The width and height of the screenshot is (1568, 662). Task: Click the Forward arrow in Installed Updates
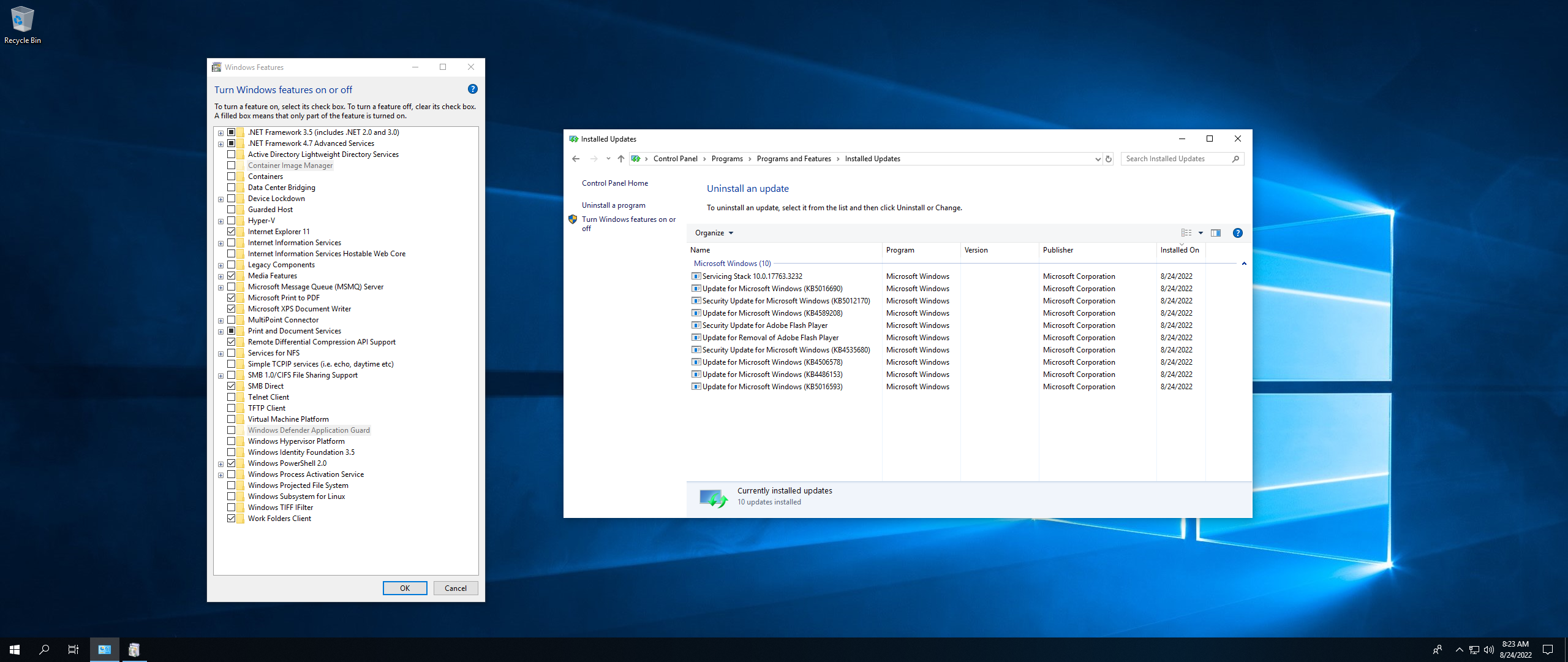pyautogui.click(x=594, y=159)
